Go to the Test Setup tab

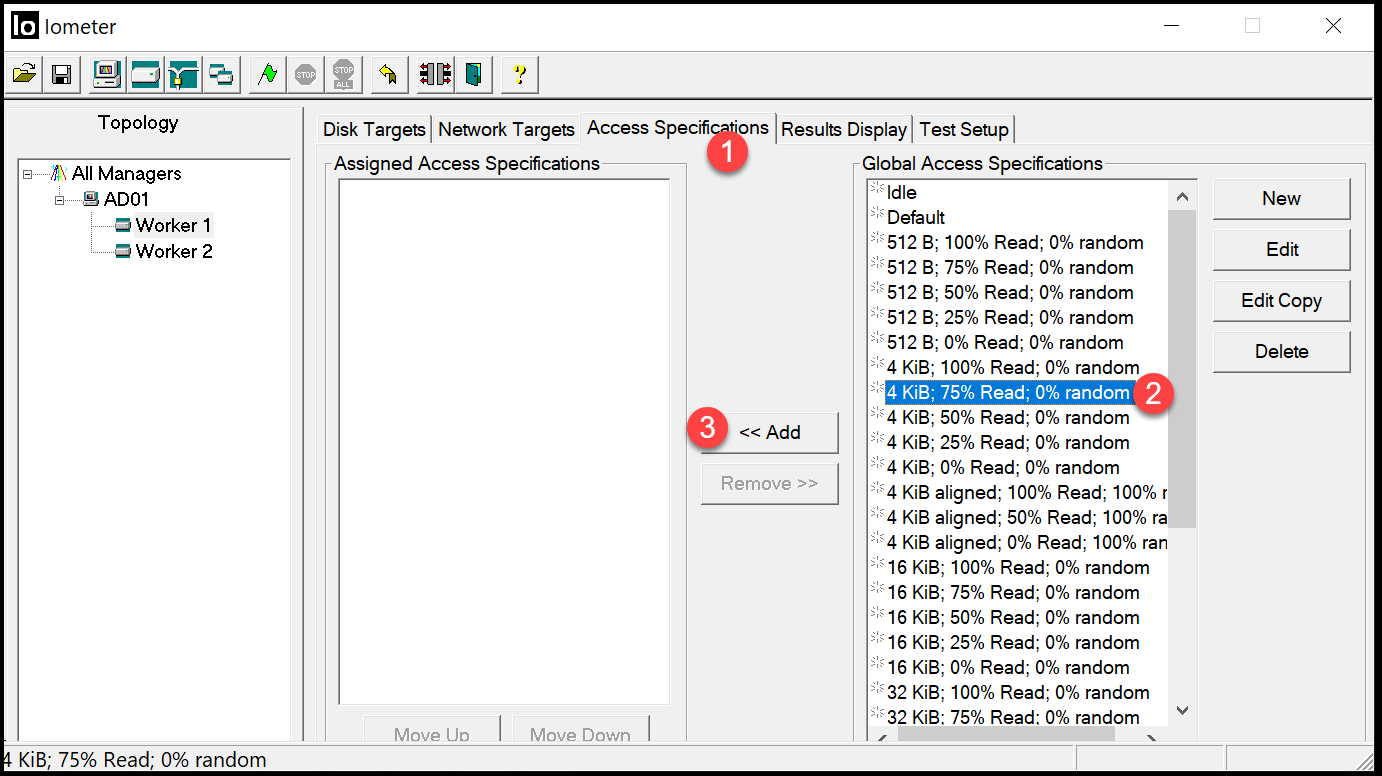964,130
